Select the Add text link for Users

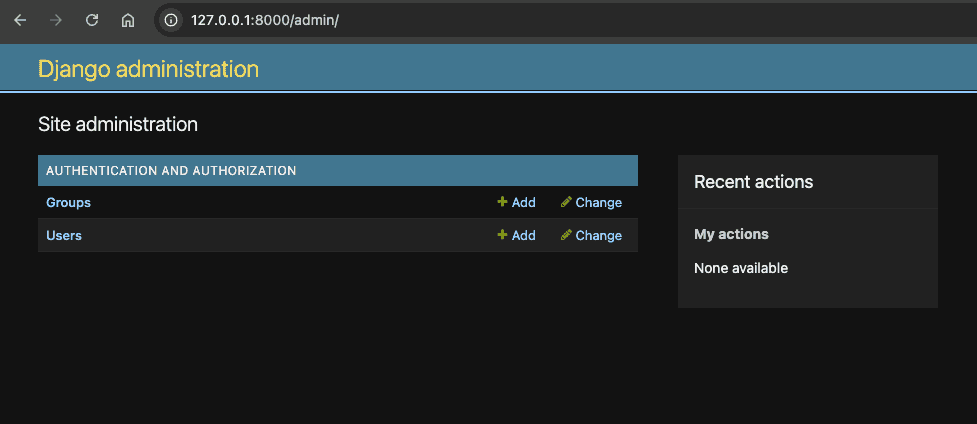point(524,236)
